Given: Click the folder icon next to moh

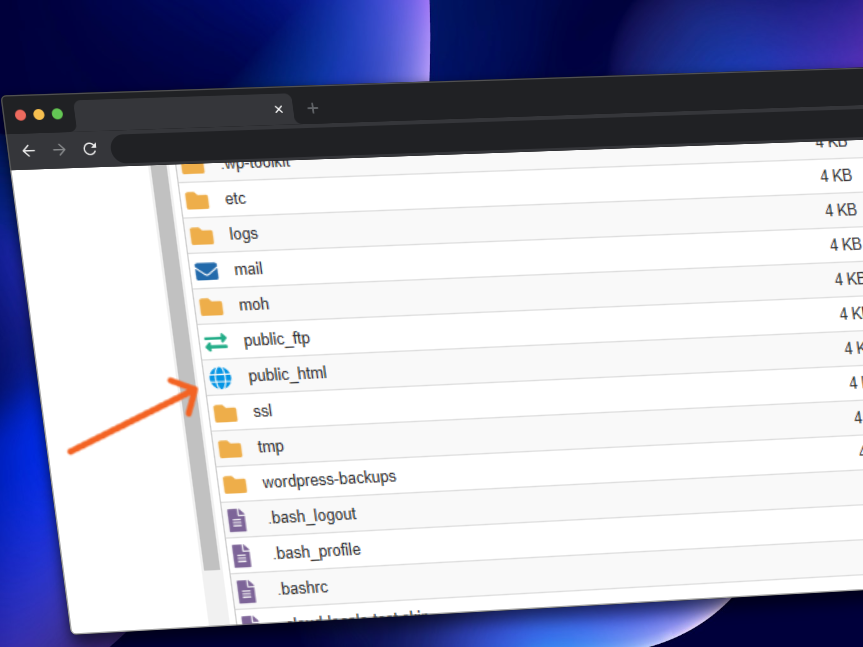Looking at the screenshot, I should pyautogui.click(x=211, y=306).
